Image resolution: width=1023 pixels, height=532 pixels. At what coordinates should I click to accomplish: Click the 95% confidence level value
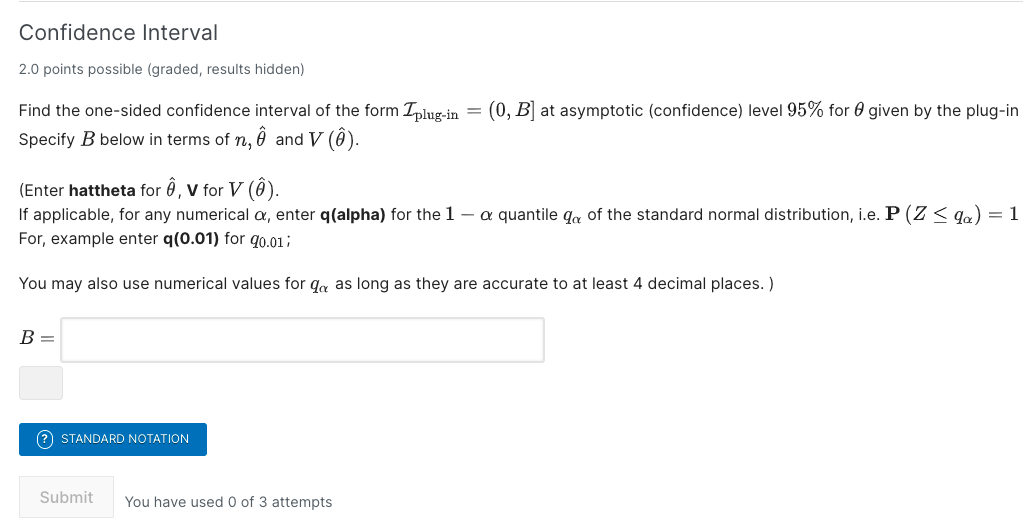pyautogui.click(x=805, y=110)
